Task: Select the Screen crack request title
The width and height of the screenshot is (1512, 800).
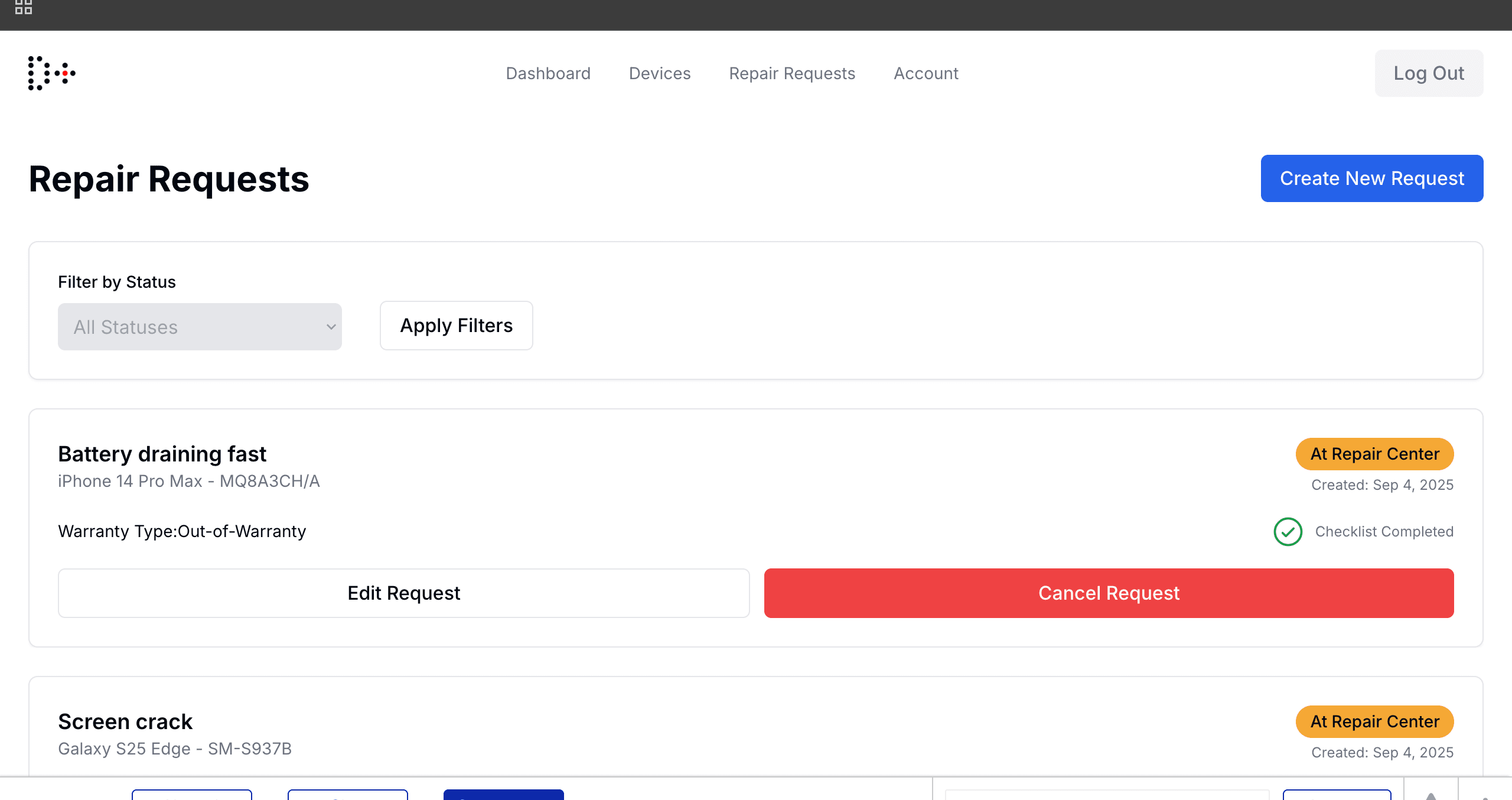Action: click(125, 721)
